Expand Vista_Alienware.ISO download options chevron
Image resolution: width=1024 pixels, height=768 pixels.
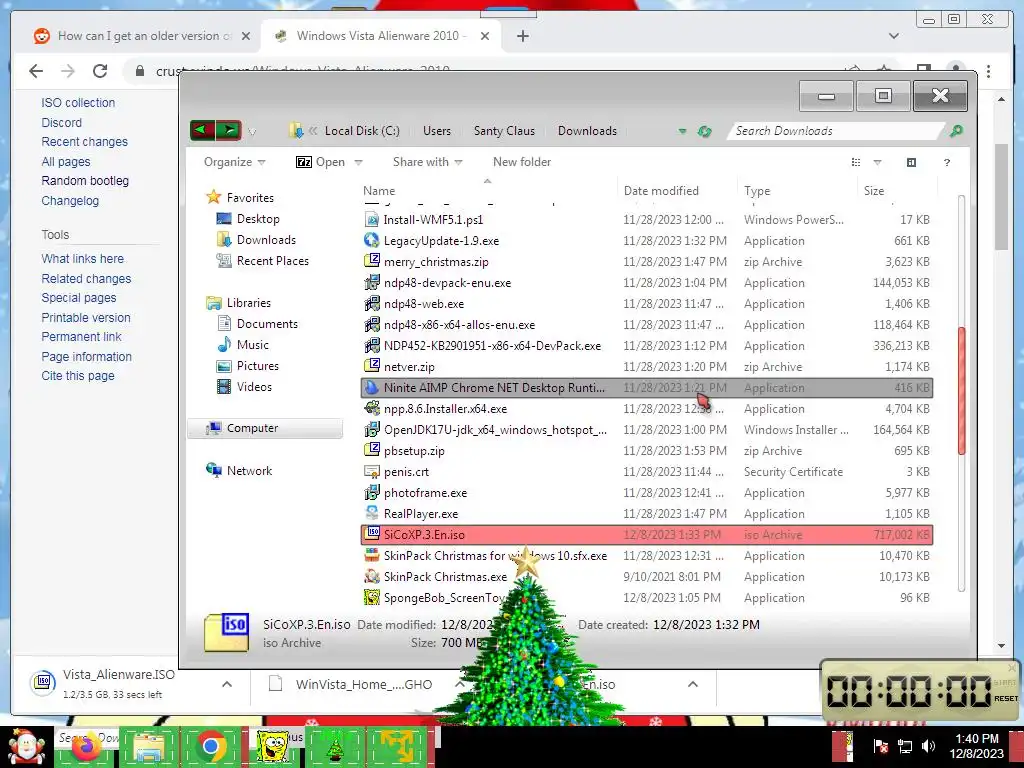[227, 684]
